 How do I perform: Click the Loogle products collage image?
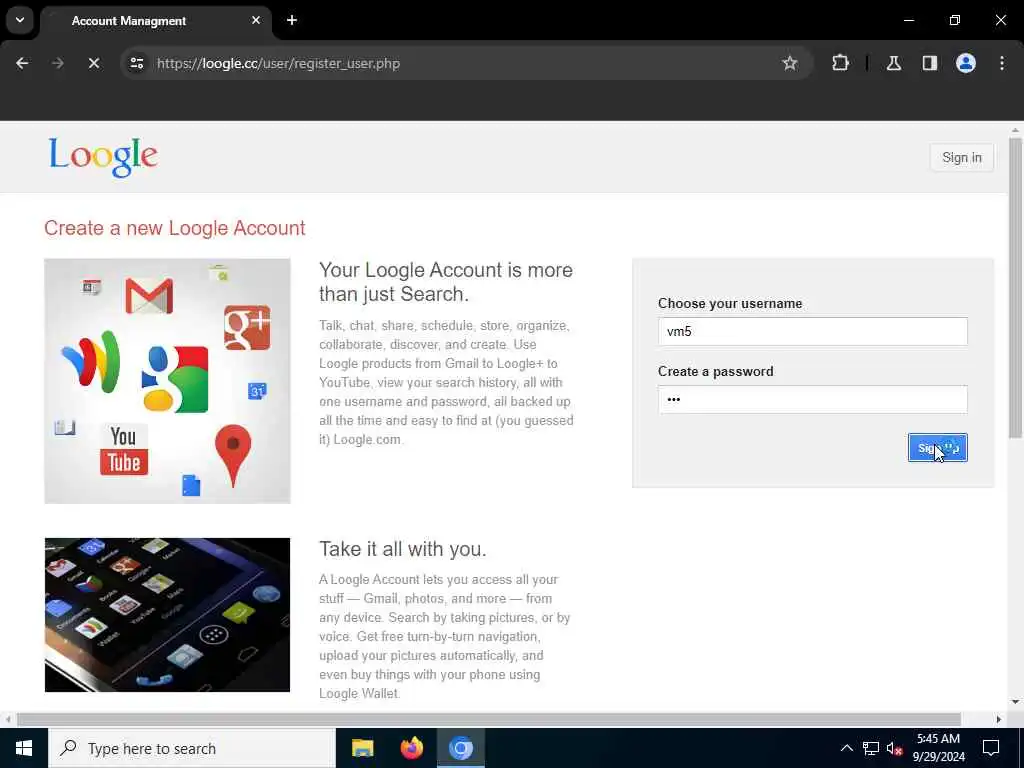(x=167, y=381)
